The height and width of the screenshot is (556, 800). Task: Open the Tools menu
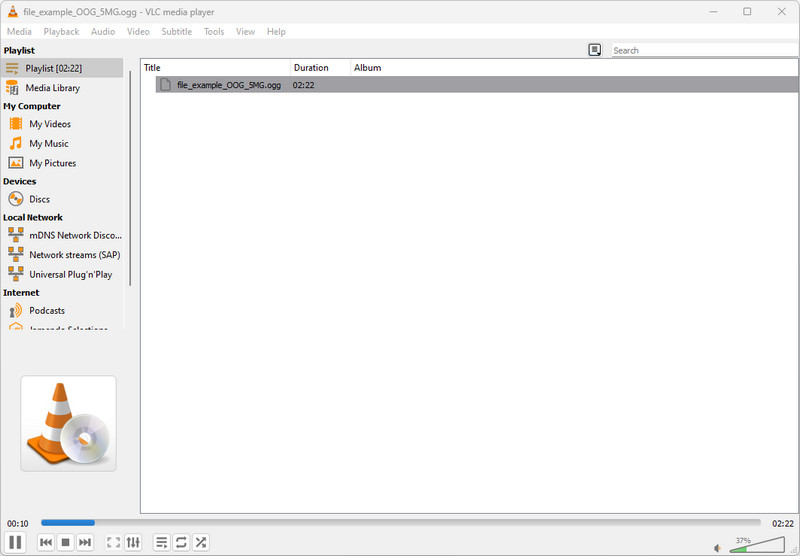(x=214, y=32)
